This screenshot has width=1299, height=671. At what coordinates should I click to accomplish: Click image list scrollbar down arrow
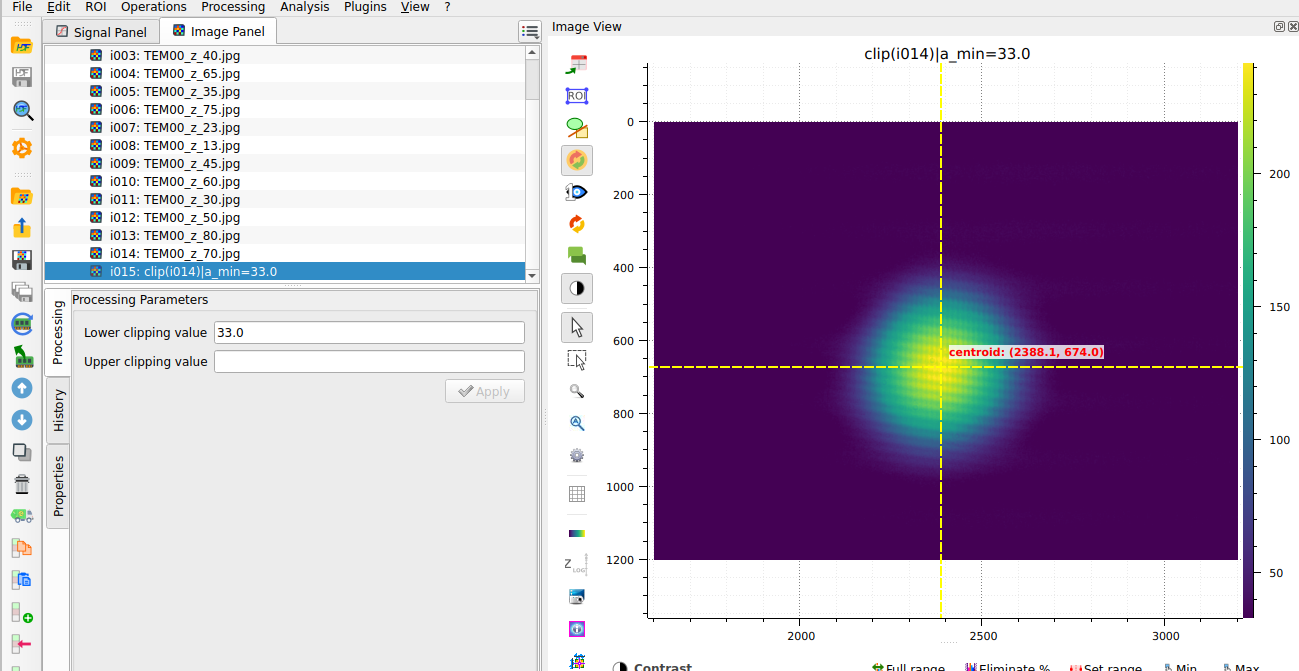pos(532,275)
